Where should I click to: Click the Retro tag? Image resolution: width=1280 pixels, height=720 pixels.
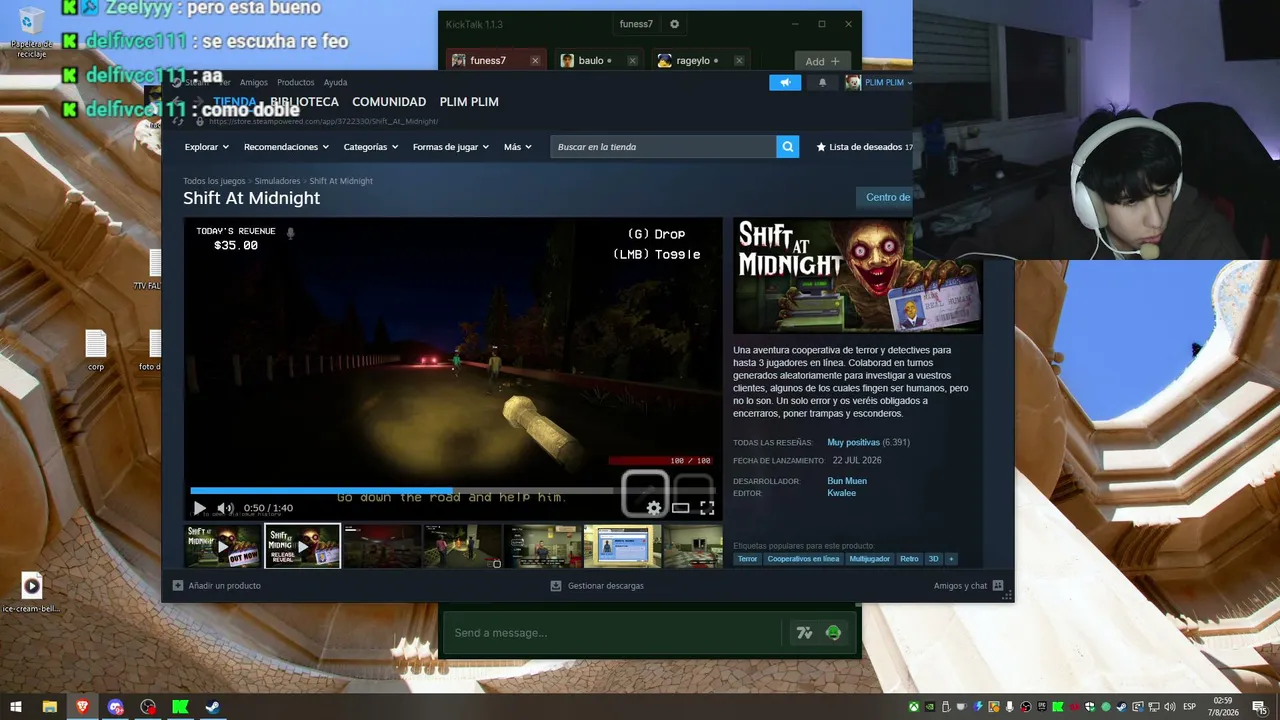(909, 559)
